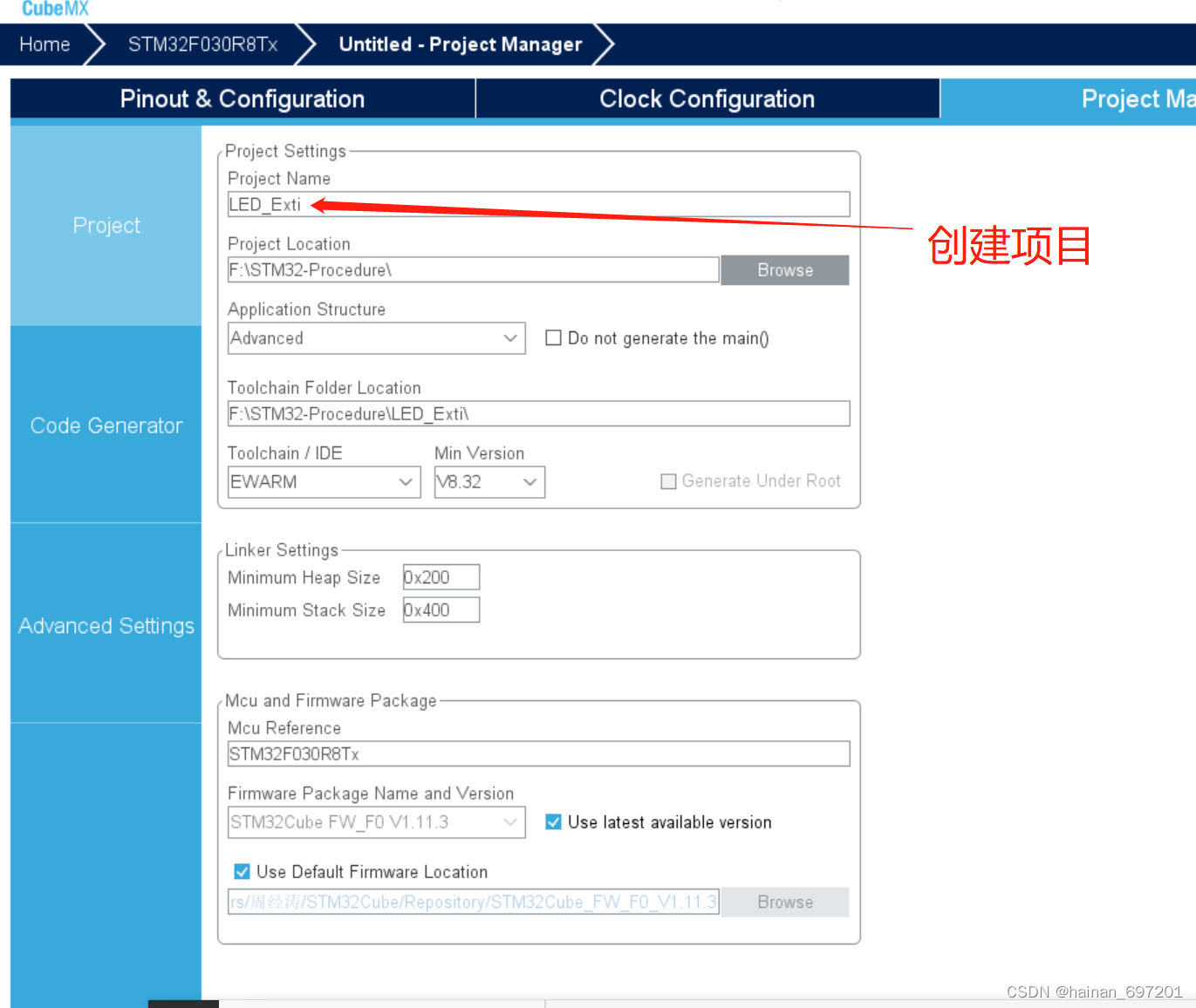Switch to Clock Configuration tab
The image size is (1196, 1008).
(x=707, y=99)
